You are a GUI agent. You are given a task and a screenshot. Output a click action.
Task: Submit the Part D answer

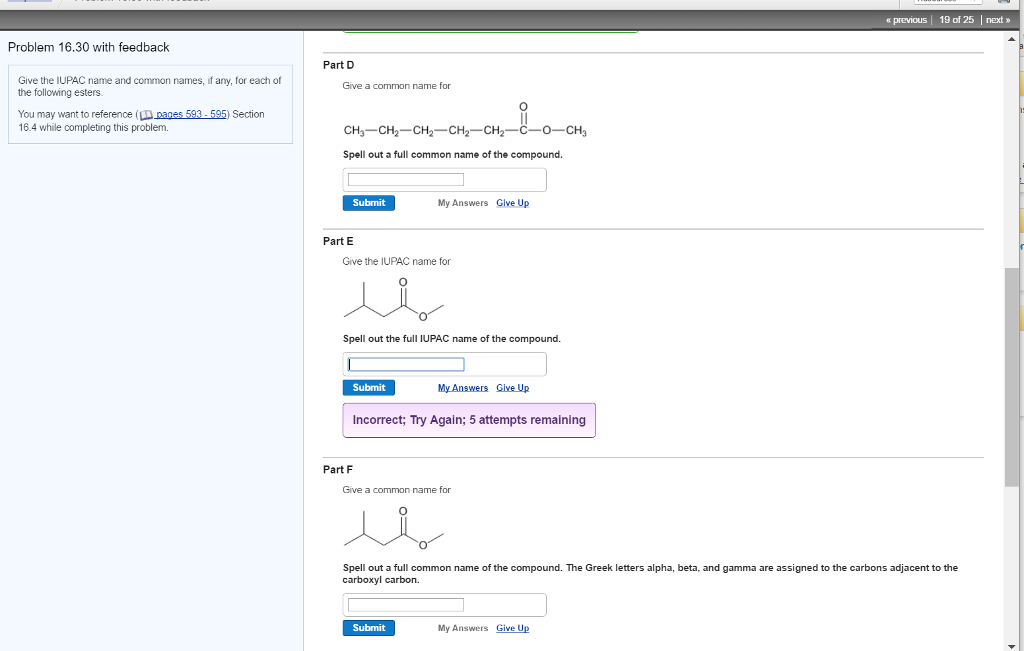368,202
